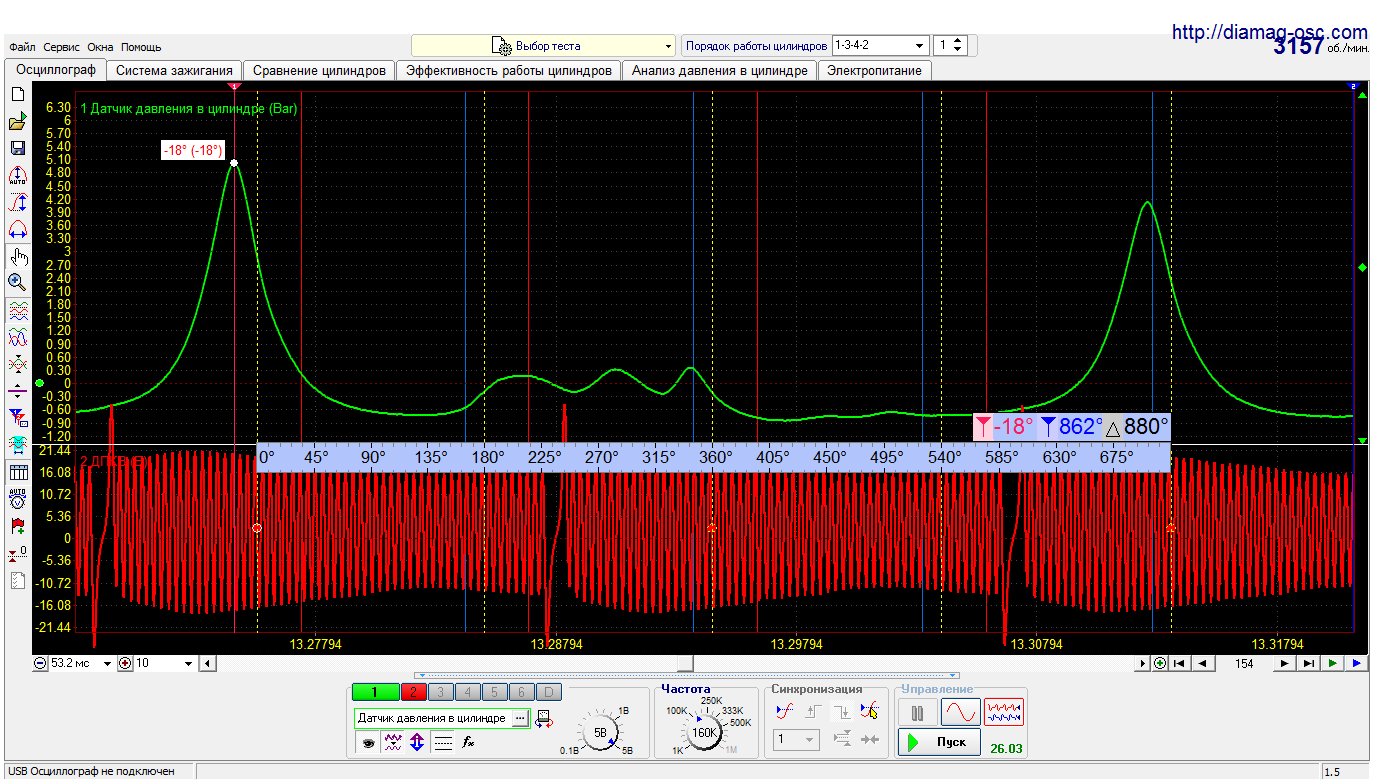This screenshot has height=784, width=1382.
Task: Go to the first frame button
Action: point(1180,663)
